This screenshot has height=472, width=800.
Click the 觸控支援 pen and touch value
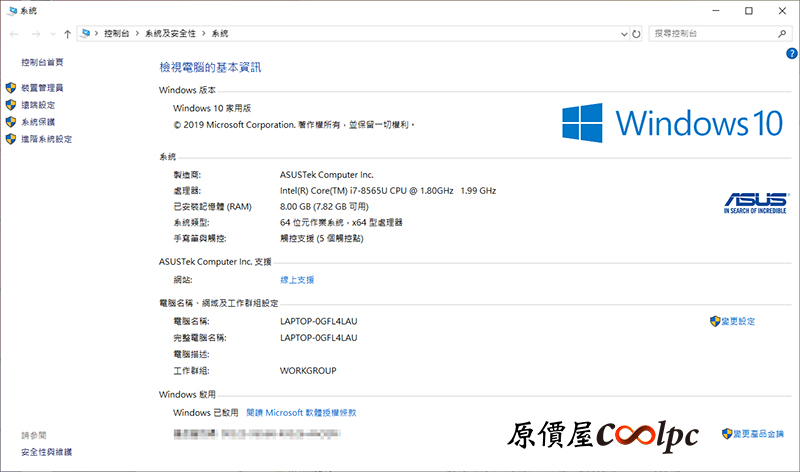pyautogui.click(x=321, y=239)
